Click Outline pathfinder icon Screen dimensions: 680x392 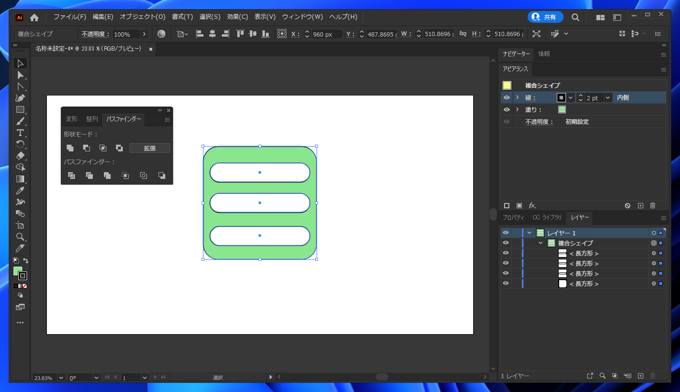tap(144, 176)
